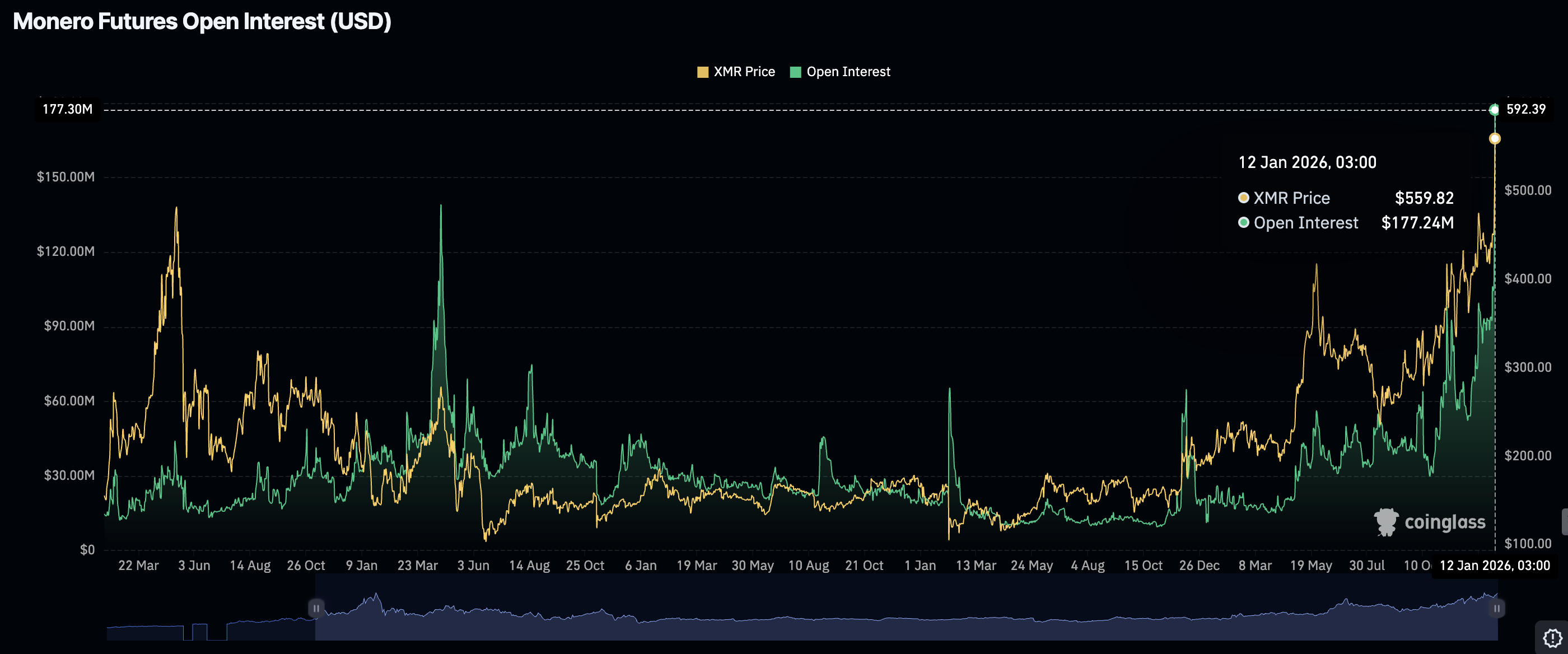This screenshot has width=1568, height=654.
Task: Click the green dot beside Open Interest in tooltip
Action: click(1244, 223)
